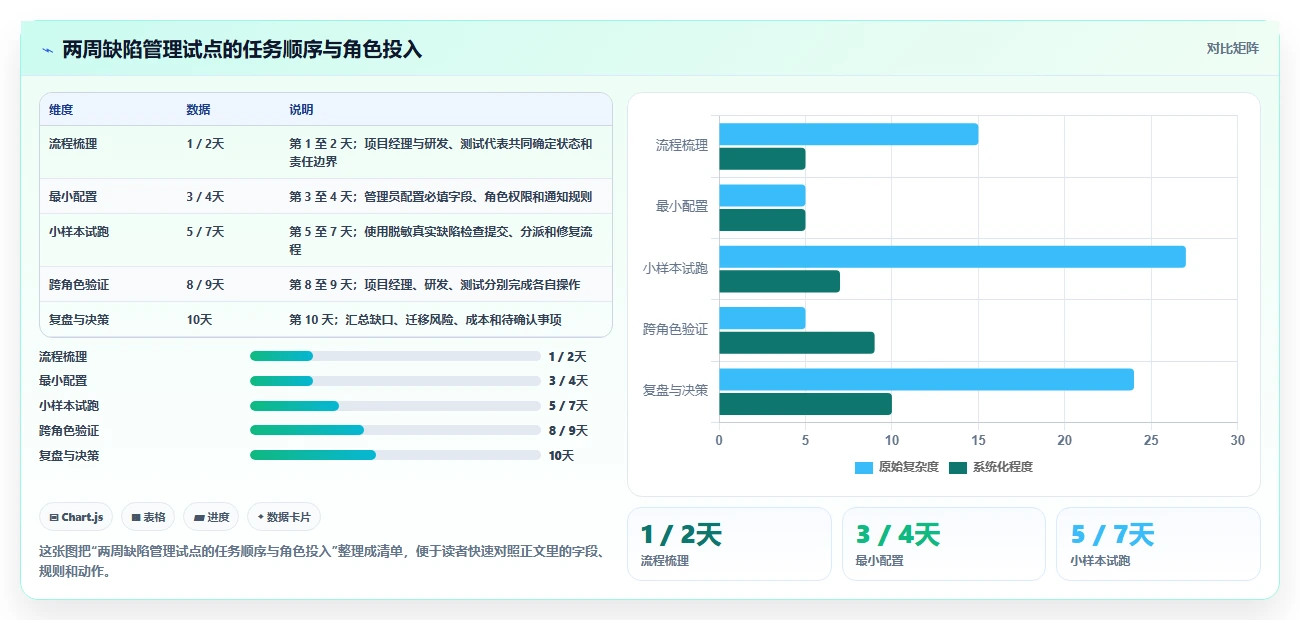Click the table data cell '8 / 9天'
The image size is (1300, 620).
pos(205,285)
